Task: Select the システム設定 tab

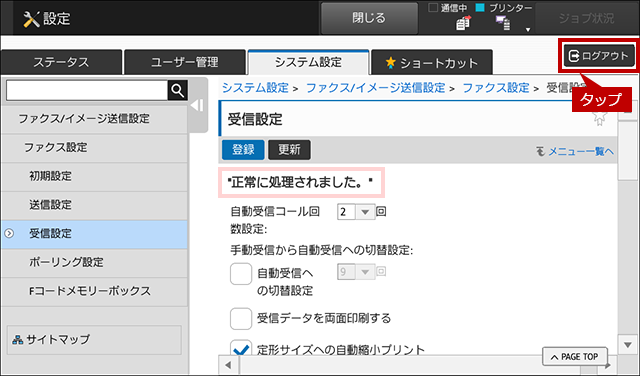Action: [x=308, y=62]
